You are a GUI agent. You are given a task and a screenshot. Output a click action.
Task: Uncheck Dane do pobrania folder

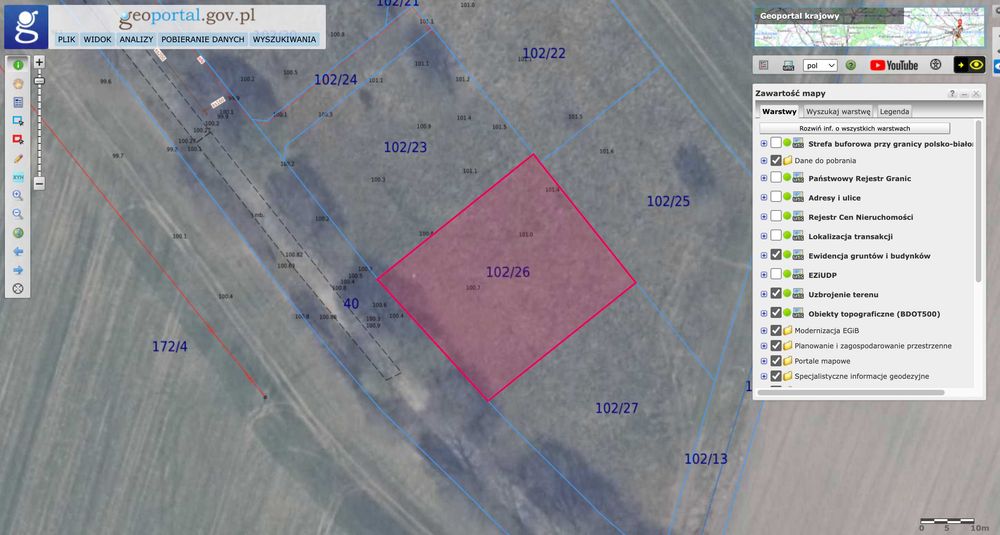point(776,161)
